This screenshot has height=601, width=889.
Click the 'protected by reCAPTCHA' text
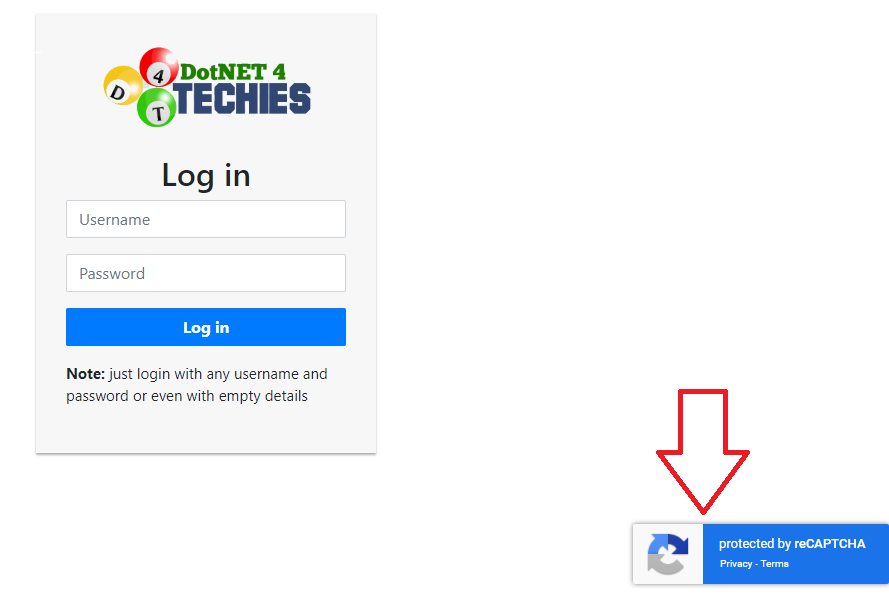pos(792,544)
